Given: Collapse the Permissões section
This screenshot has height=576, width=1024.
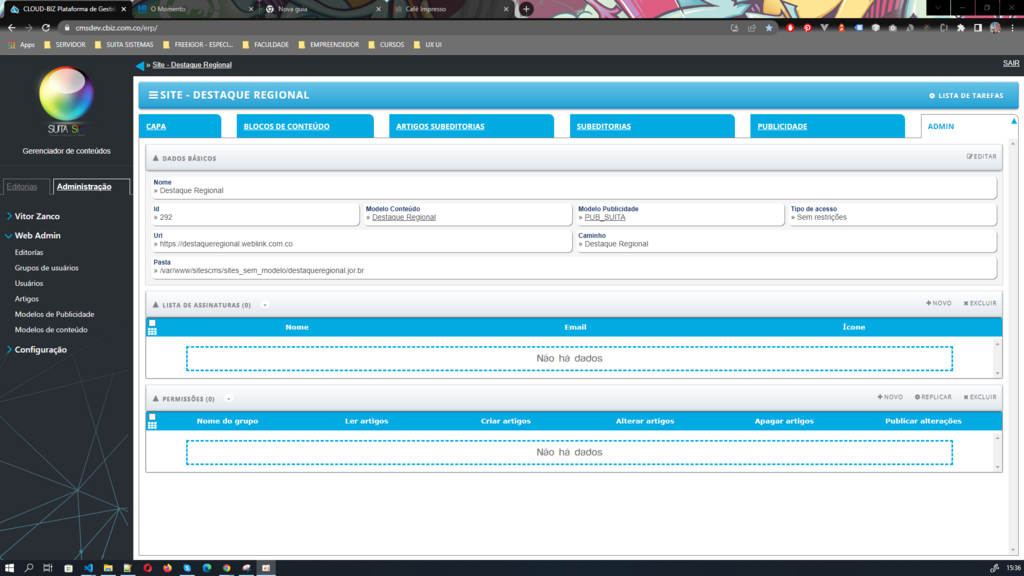Looking at the screenshot, I should (155, 398).
